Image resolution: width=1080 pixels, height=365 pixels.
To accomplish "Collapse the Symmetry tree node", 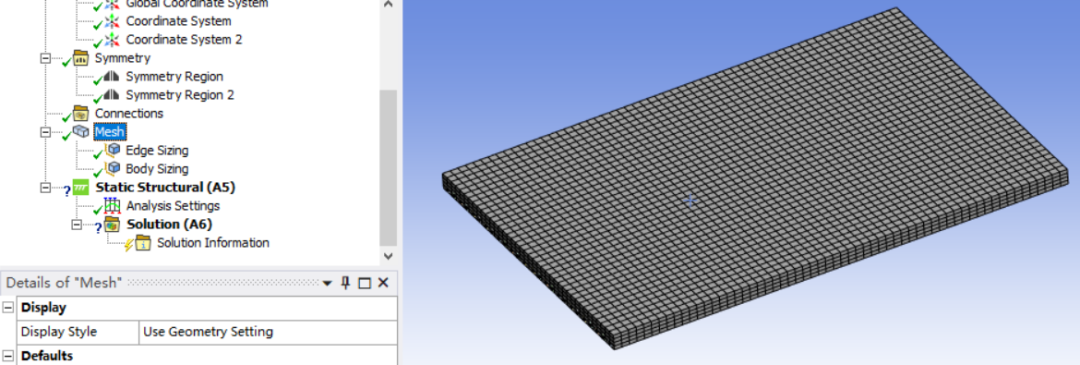I will [46, 59].
